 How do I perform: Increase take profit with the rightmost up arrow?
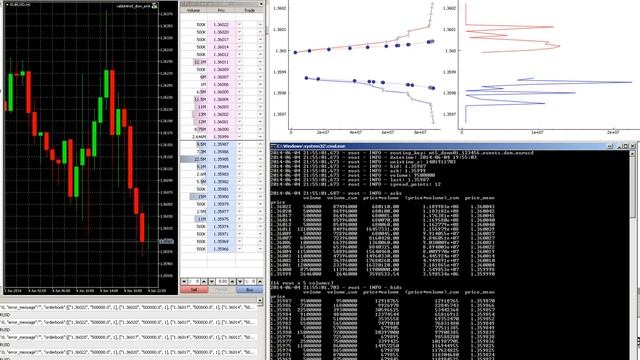(260, 282)
